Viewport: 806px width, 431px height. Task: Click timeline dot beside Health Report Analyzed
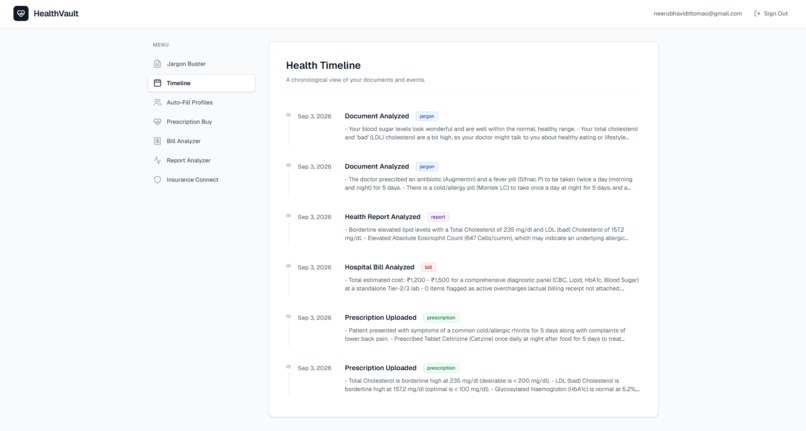tap(288, 216)
